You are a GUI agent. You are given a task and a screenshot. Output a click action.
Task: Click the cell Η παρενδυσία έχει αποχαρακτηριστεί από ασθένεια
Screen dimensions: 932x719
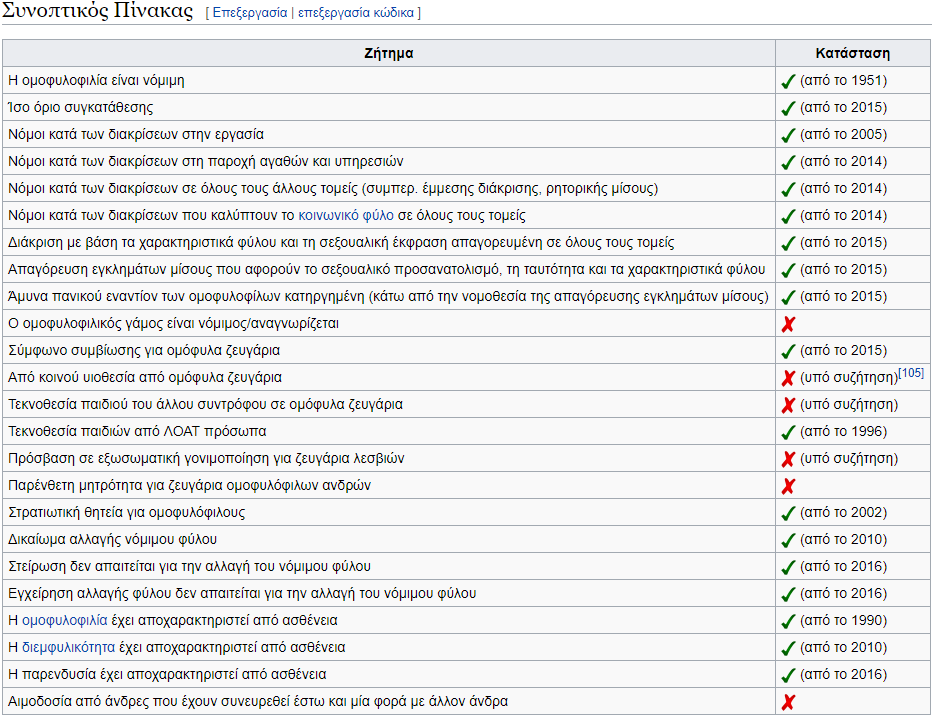389,674
